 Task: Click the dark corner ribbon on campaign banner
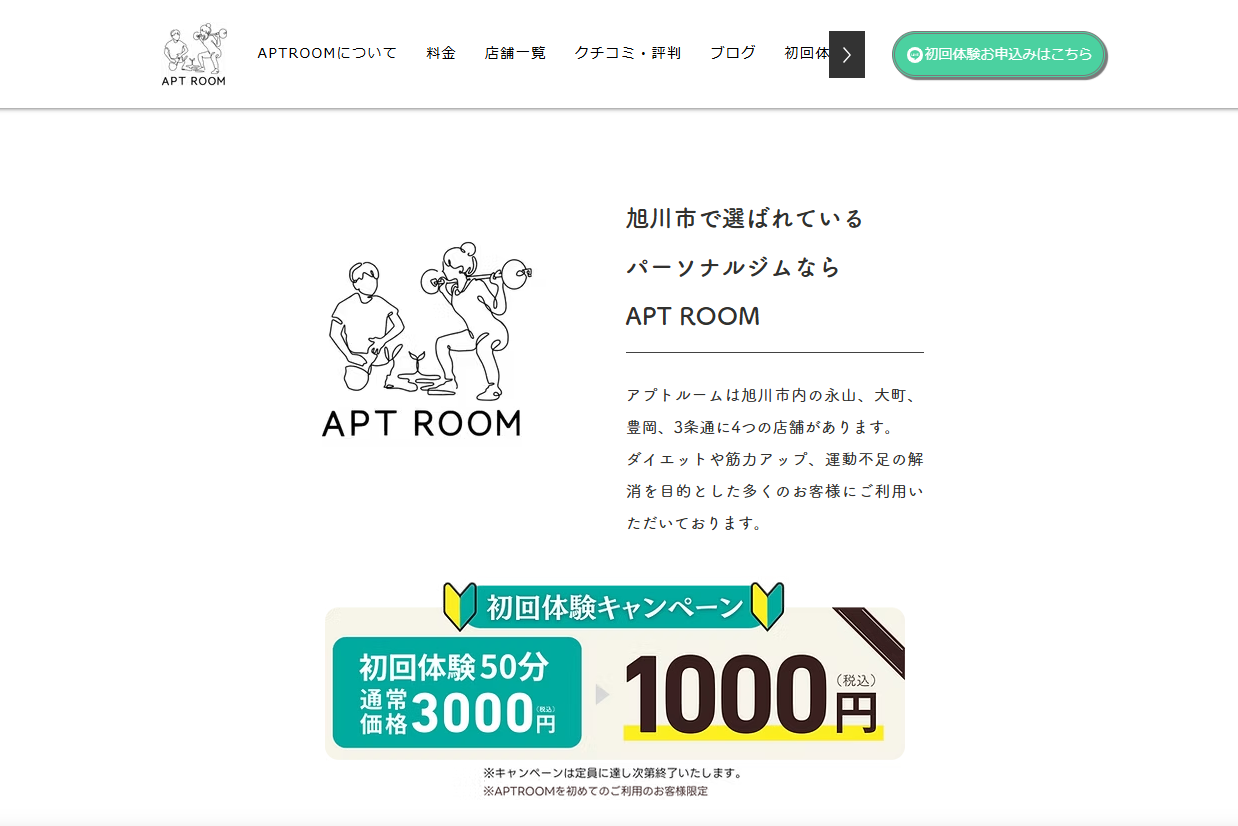point(870,642)
